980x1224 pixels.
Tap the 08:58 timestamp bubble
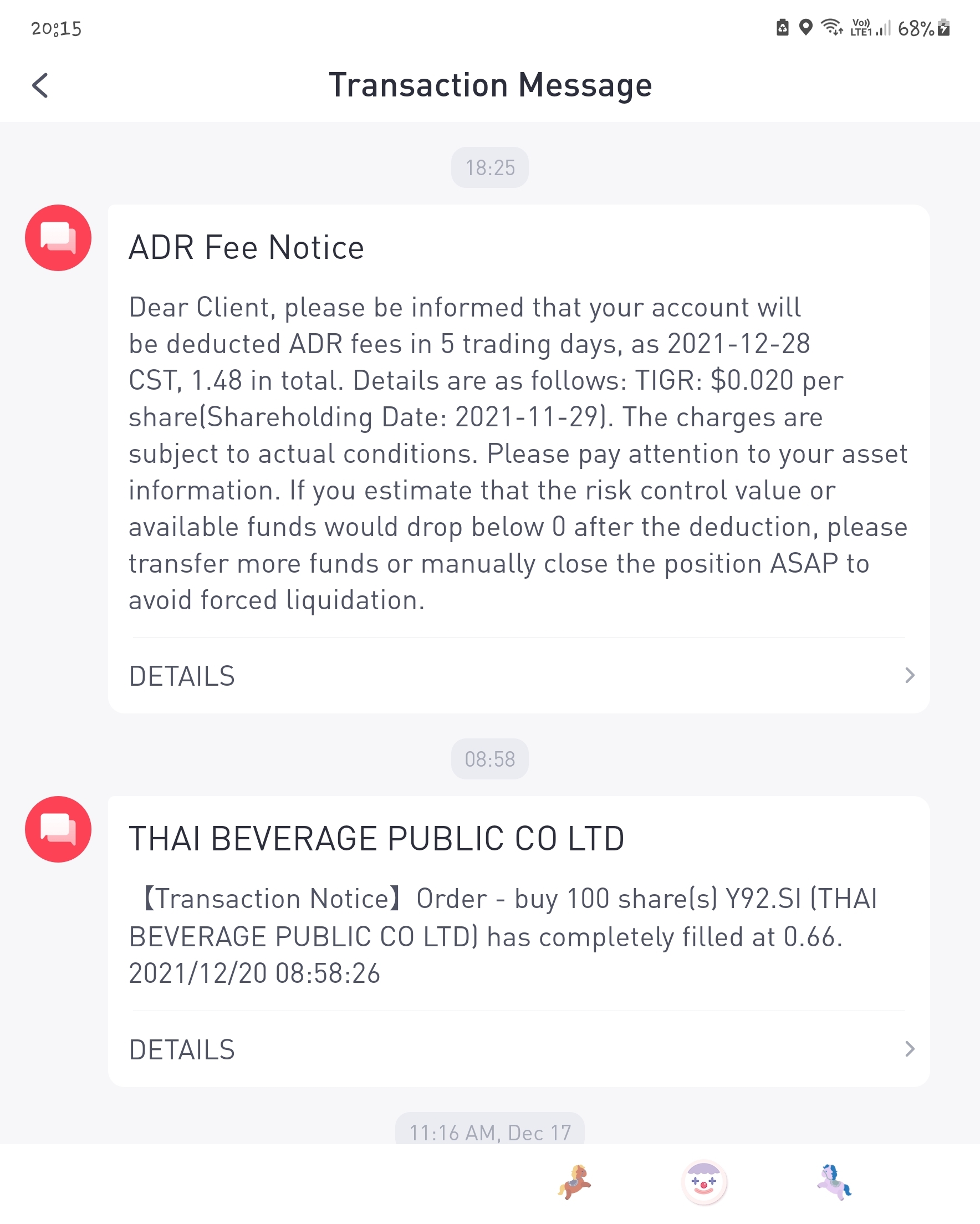pos(489,759)
